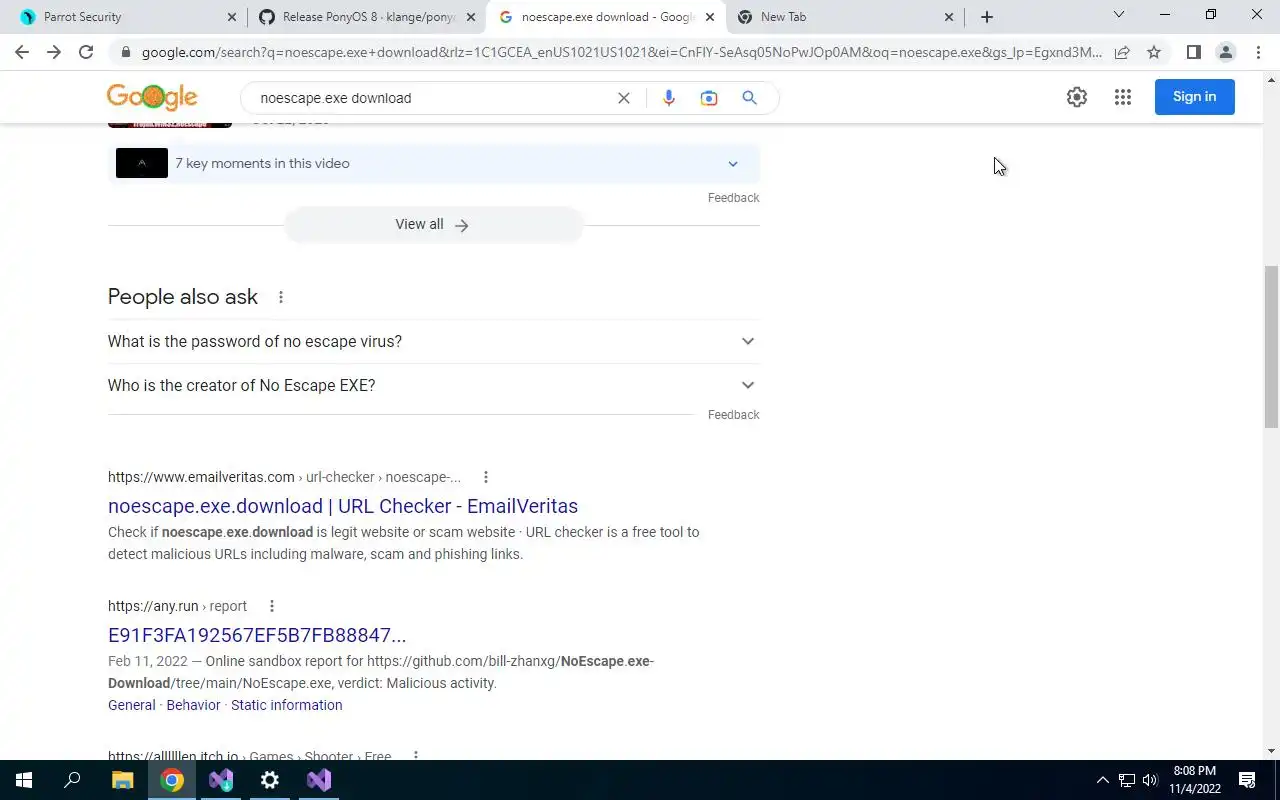Viewport: 1280px width, 800px height.
Task: Open Settings from the taskbar
Action: point(270,780)
